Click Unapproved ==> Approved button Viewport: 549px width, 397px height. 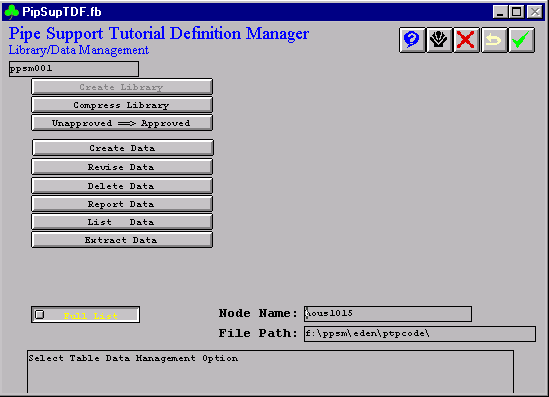click(122, 123)
